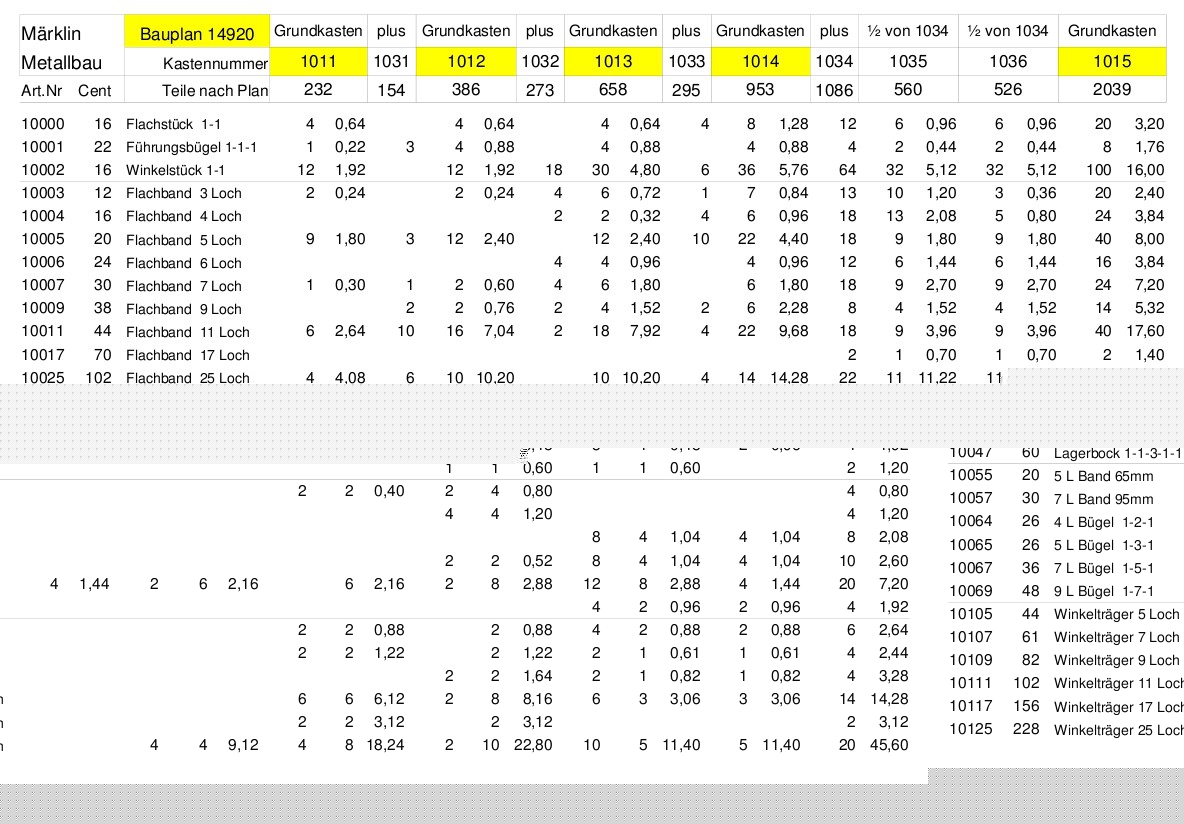Select the parts count "154"
The image size is (1184, 824).
391,90
